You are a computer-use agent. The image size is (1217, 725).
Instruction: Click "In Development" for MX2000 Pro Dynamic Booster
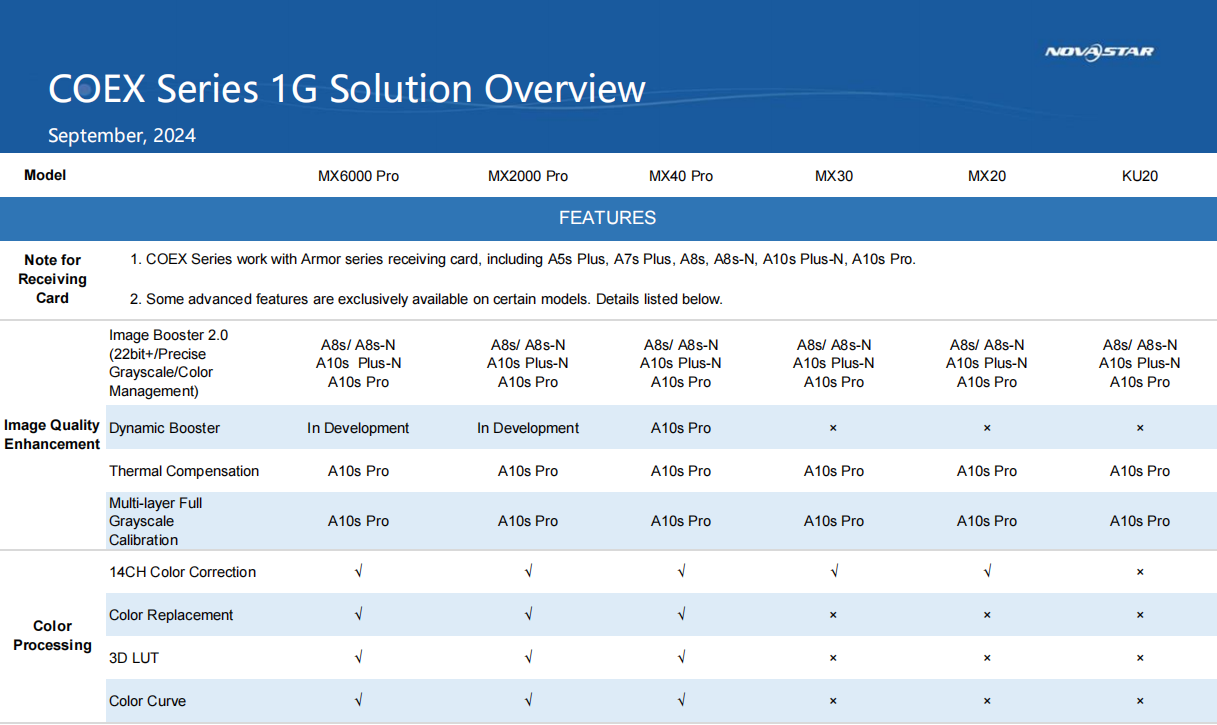pos(528,428)
